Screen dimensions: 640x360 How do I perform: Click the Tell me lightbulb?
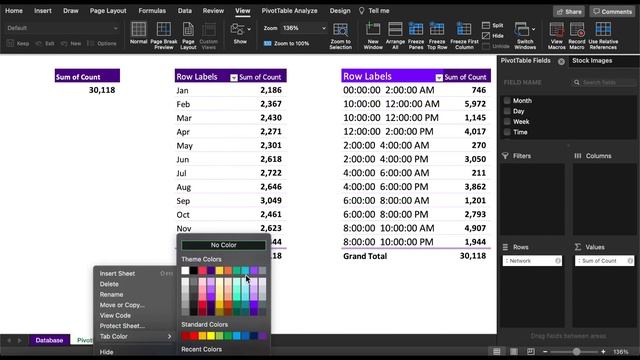[x=361, y=11]
